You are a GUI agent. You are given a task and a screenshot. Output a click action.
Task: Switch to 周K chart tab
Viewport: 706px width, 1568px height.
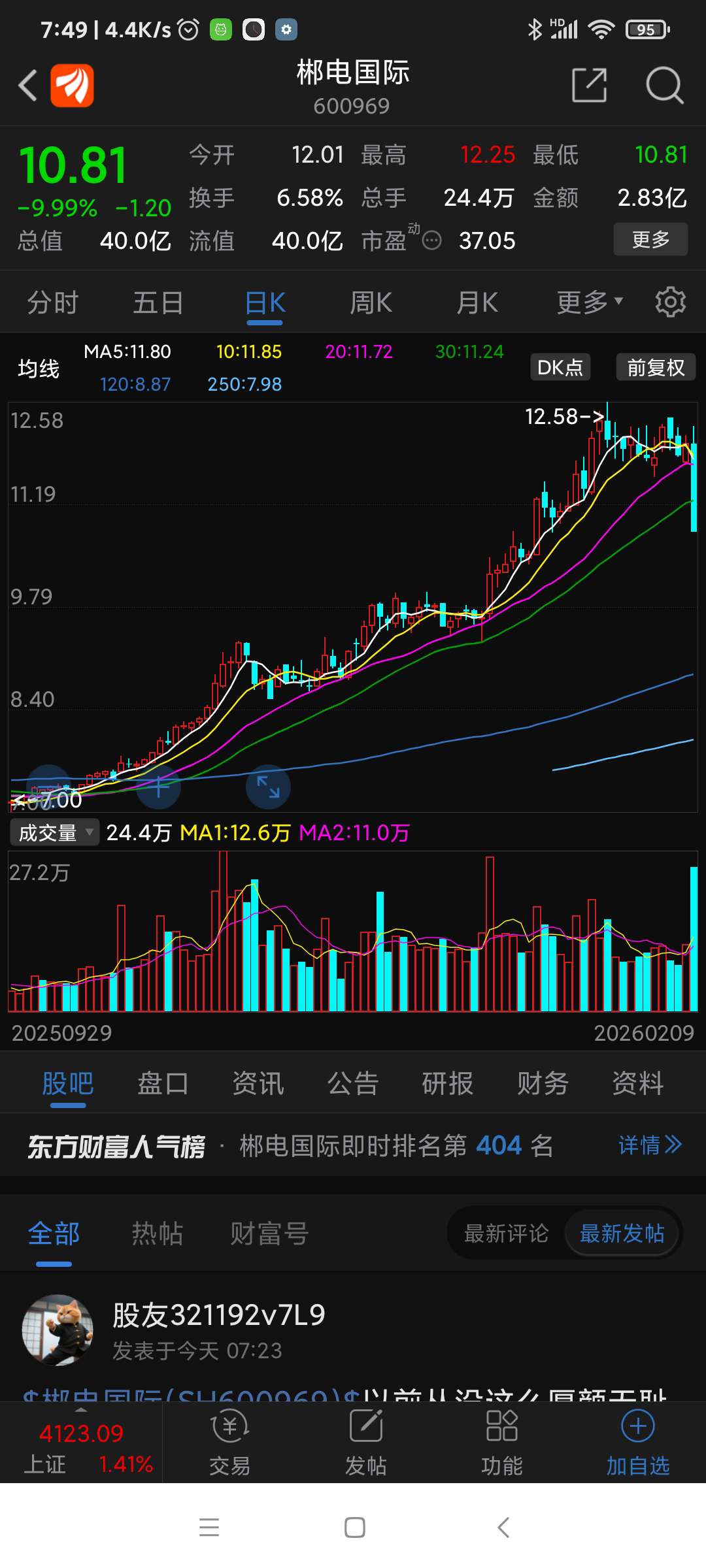(x=371, y=302)
